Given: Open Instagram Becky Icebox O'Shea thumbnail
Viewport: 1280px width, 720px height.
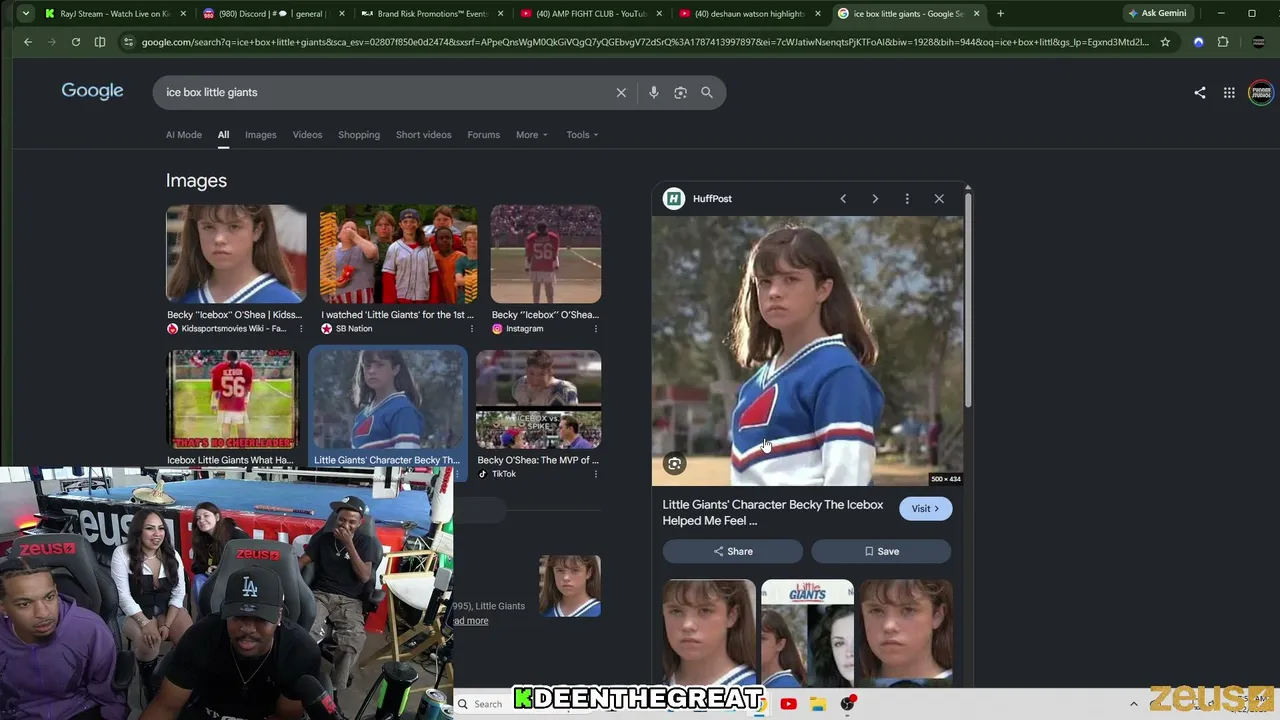Looking at the screenshot, I should (x=546, y=254).
